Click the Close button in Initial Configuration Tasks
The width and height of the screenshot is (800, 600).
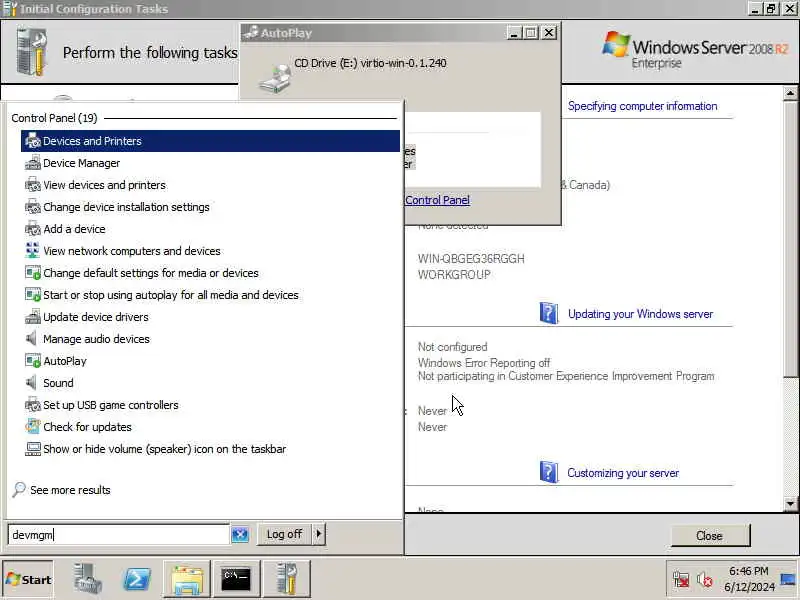point(710,536)
